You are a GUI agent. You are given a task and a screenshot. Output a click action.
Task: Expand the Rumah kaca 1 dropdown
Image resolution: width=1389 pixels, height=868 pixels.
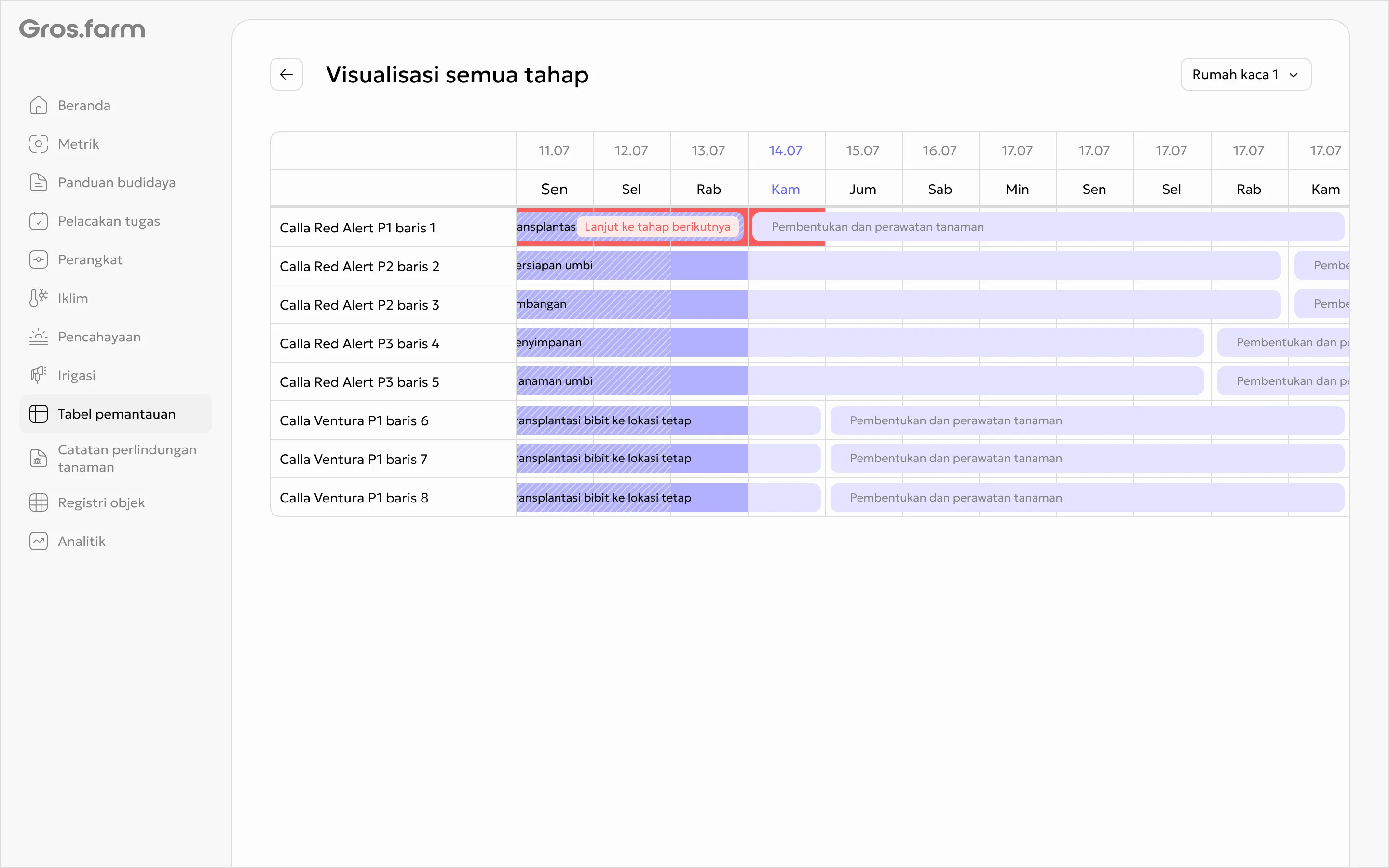coord(1245,74)
